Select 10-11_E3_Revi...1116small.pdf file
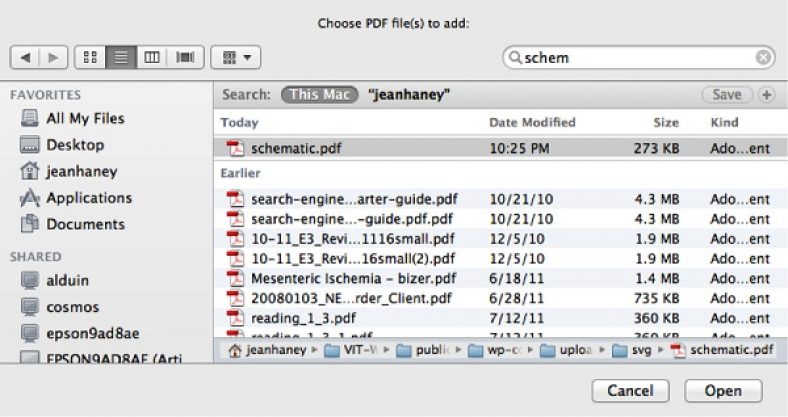 click(x=501, y=239)
